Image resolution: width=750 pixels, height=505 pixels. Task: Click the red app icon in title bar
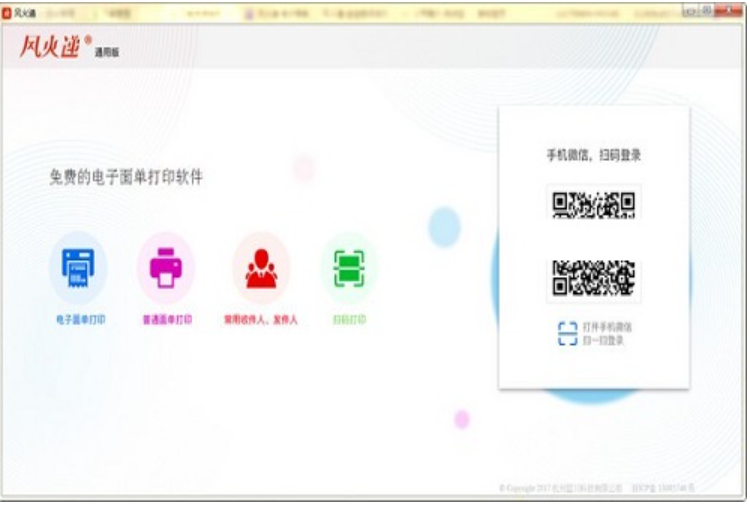pyautogui.click(x=7, y=13)
